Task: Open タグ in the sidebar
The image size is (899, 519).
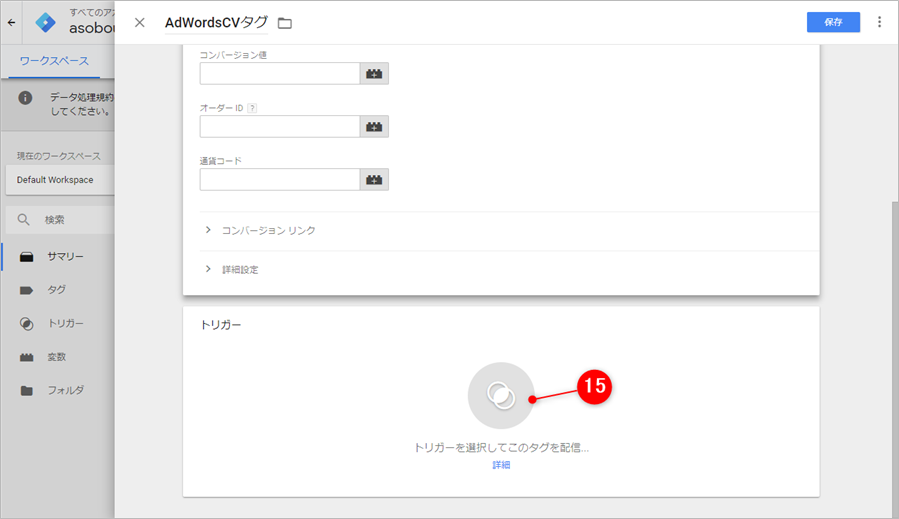Action: point(58,290)
